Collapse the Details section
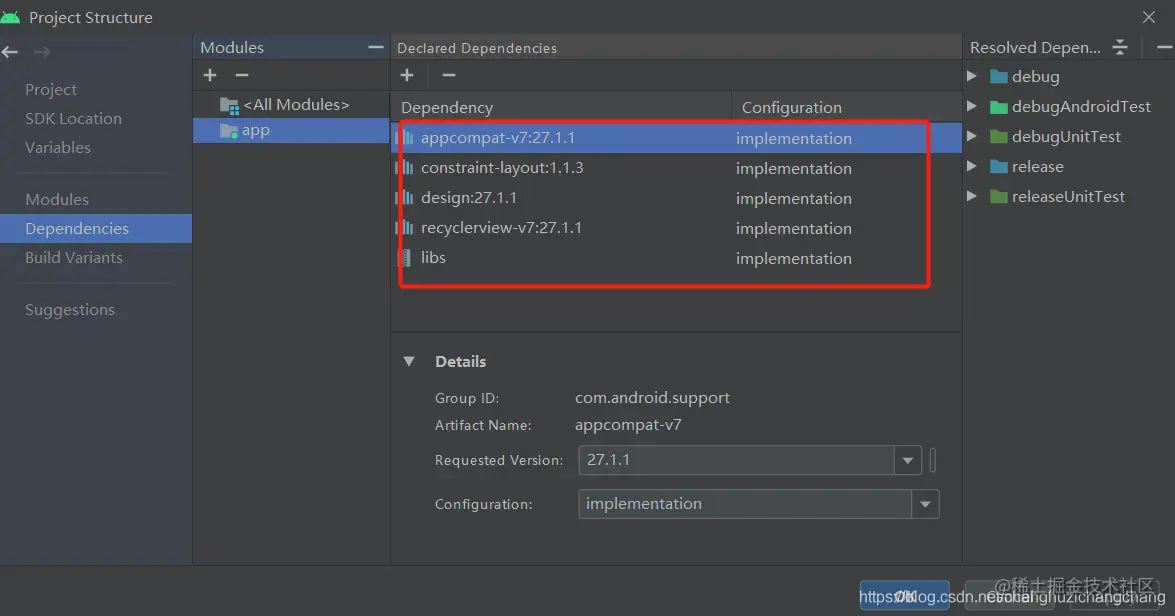The width and height of the screenshot is (1175, 616). (x=409, y=361)
